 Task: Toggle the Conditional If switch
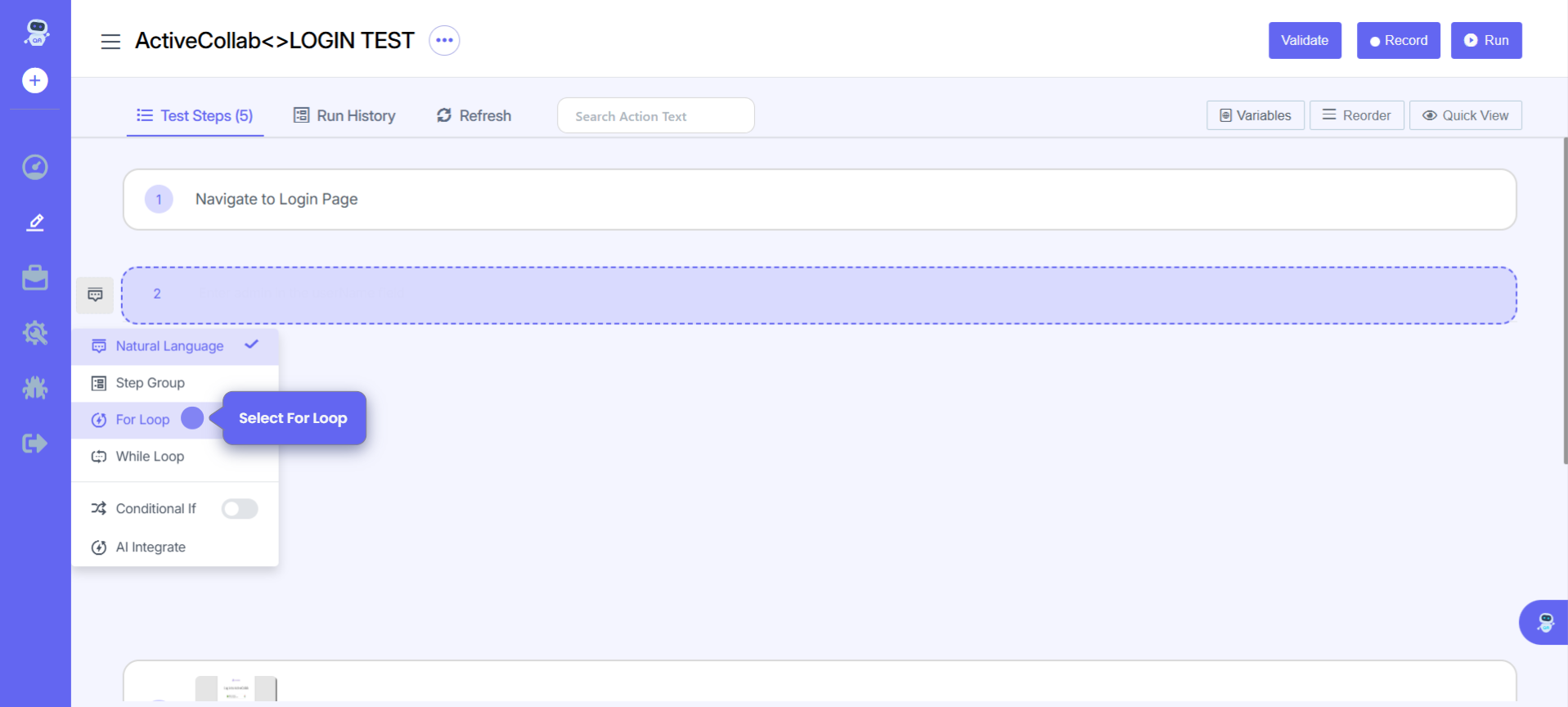[240, 509]
